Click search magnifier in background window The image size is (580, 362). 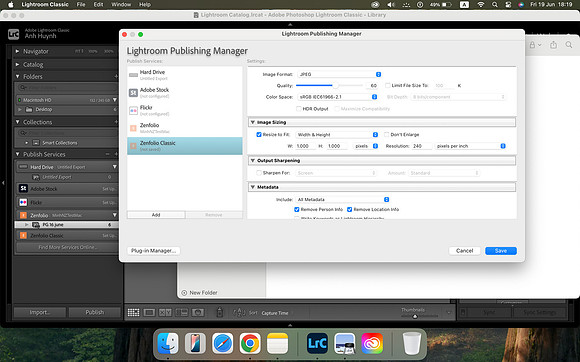[x=569, y=45]
